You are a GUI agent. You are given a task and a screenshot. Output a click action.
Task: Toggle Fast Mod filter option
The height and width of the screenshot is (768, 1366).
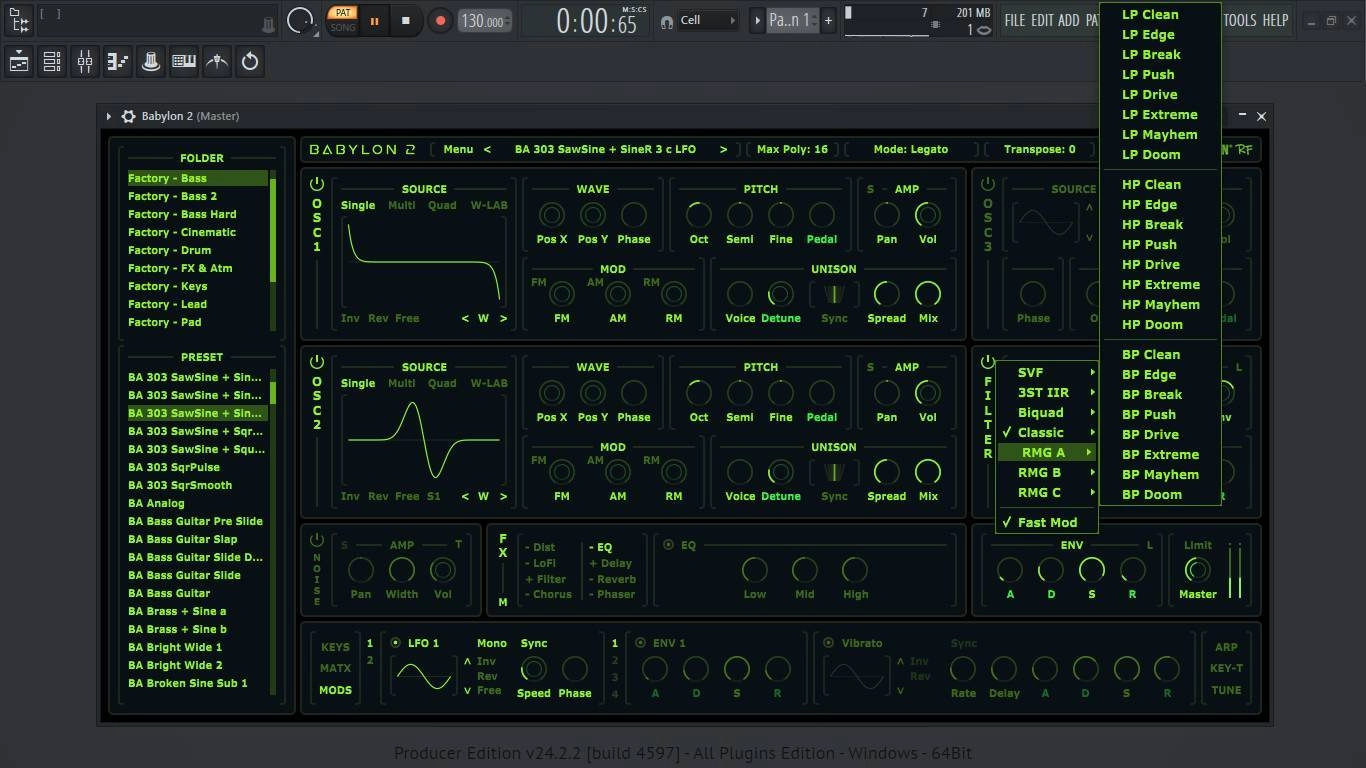coord(1047,522)
